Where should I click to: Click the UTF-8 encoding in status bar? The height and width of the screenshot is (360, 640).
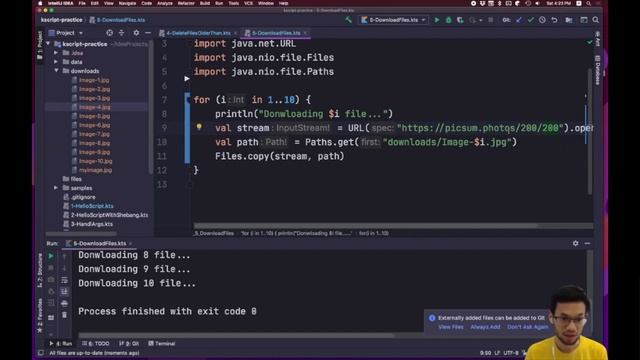click(511, 353)
